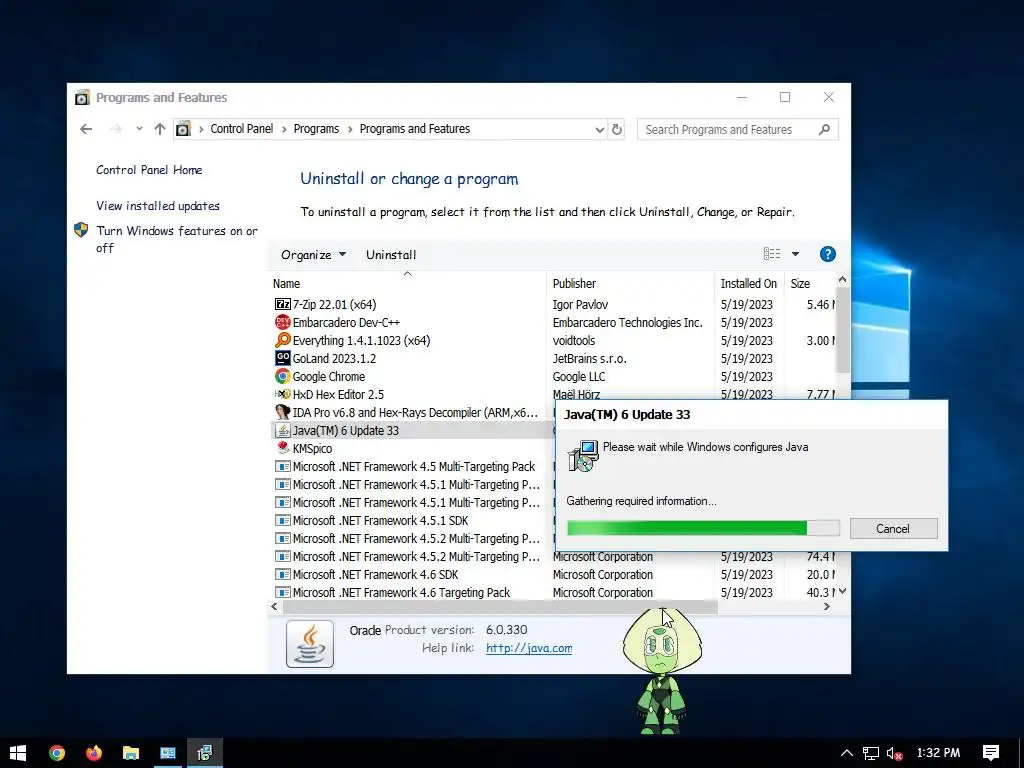Click the Igor Pavlov publisher cell
The image size is (1024, 768).
coord(580,304)
